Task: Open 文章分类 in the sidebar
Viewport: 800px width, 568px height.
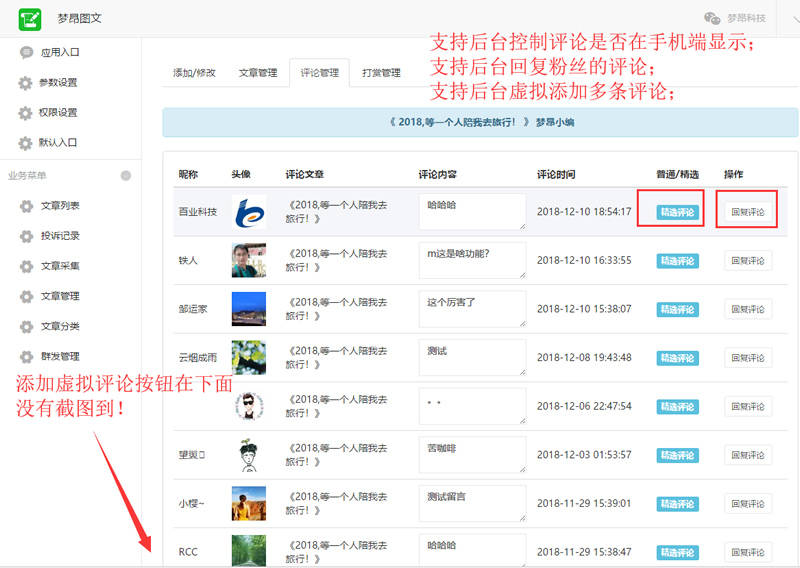Action: coord(60,326)
